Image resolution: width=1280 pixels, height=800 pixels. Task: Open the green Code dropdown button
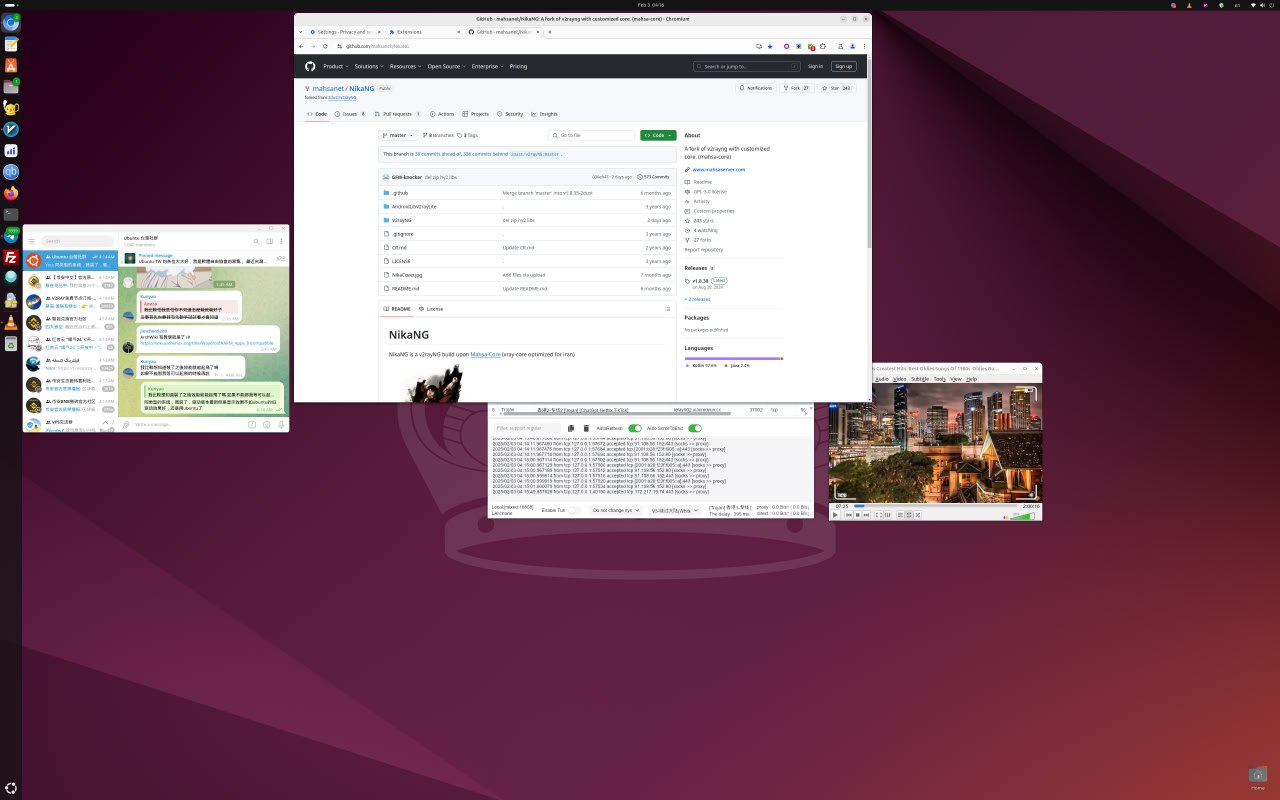tap(658, 135)
